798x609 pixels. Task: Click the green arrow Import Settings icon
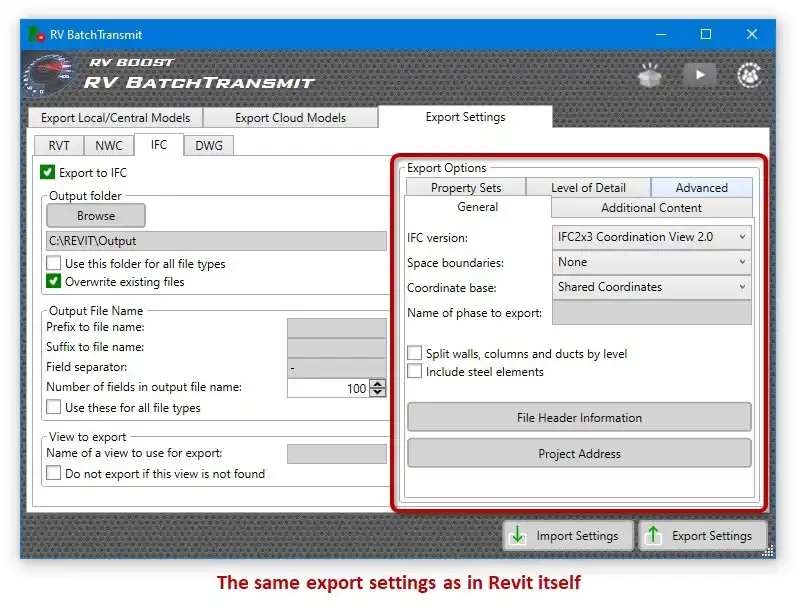(518, 535)
